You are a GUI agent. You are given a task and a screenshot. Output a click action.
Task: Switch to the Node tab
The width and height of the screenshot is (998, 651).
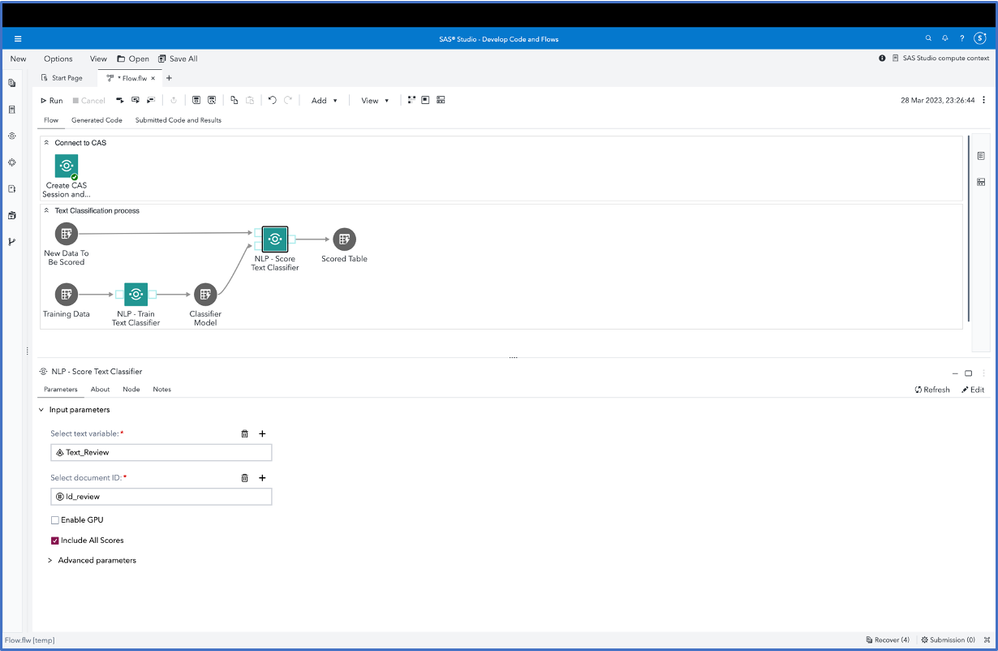pyautogui.click(x=131, y=389)
